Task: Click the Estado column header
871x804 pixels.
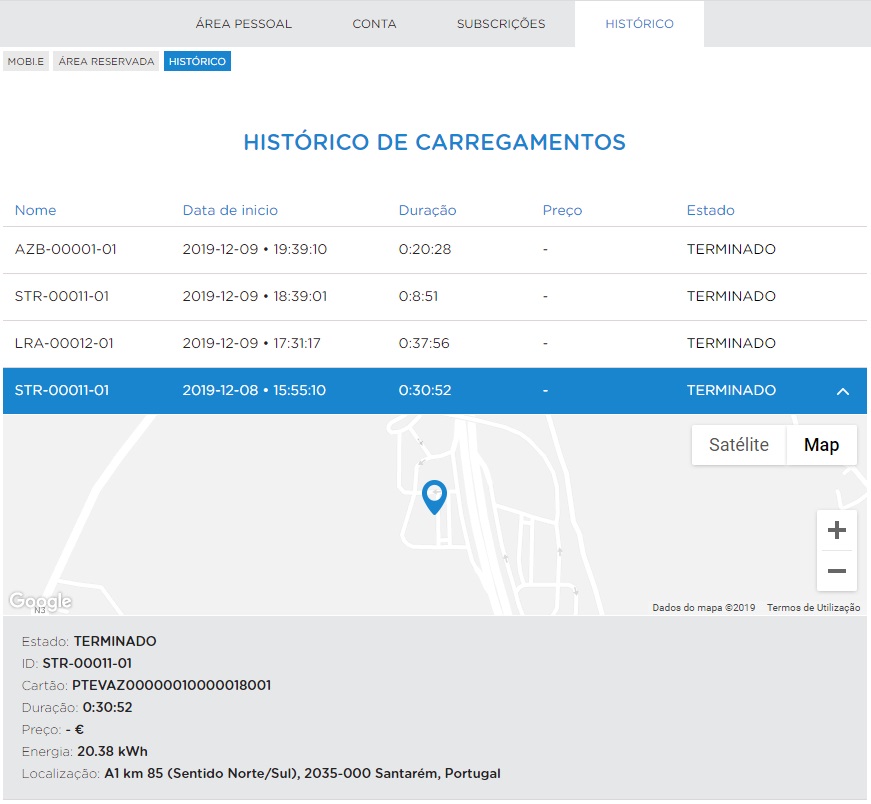Action: point(710,210)
